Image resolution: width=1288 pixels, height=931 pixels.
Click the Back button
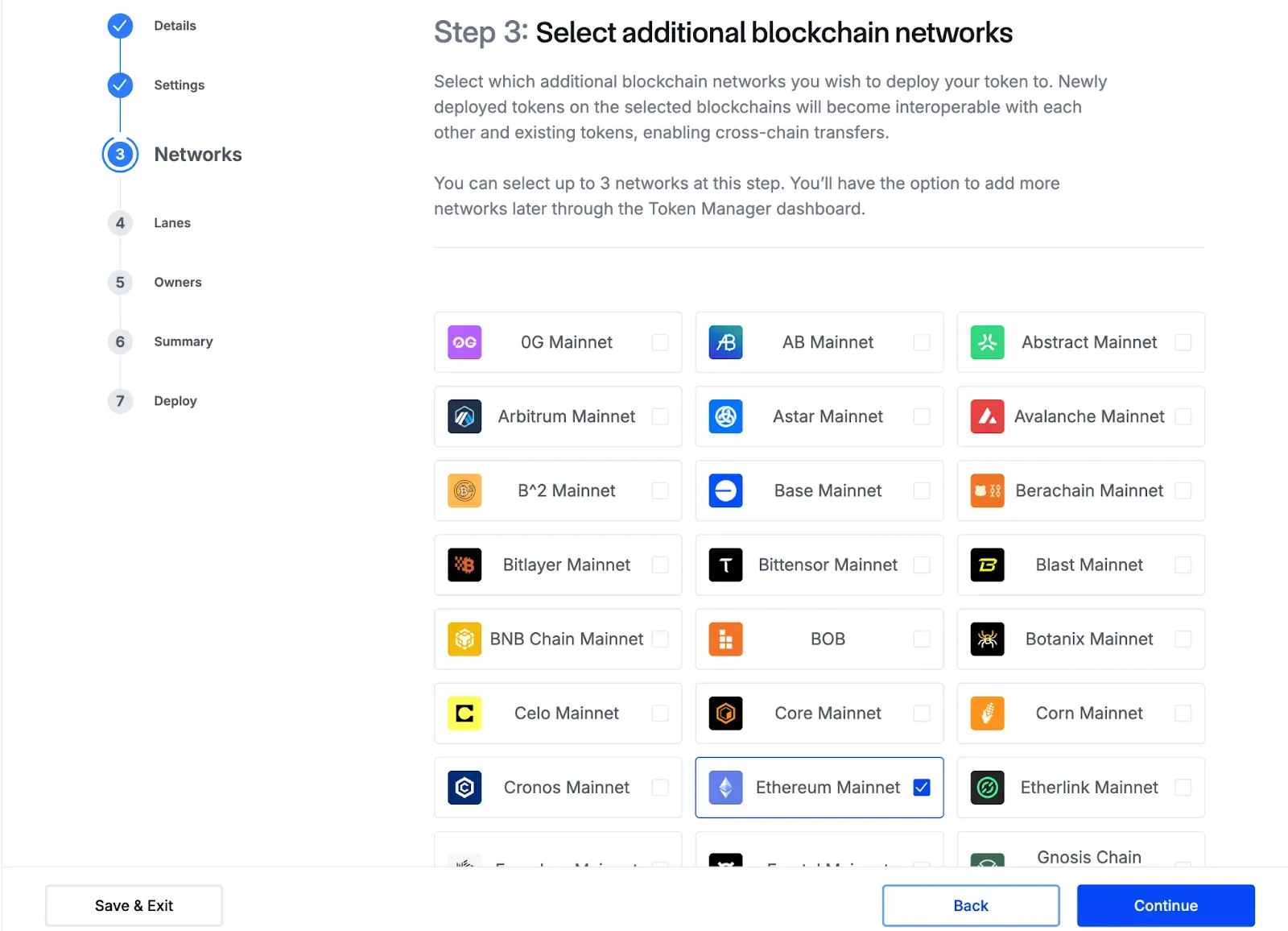[x=970, y=905]
